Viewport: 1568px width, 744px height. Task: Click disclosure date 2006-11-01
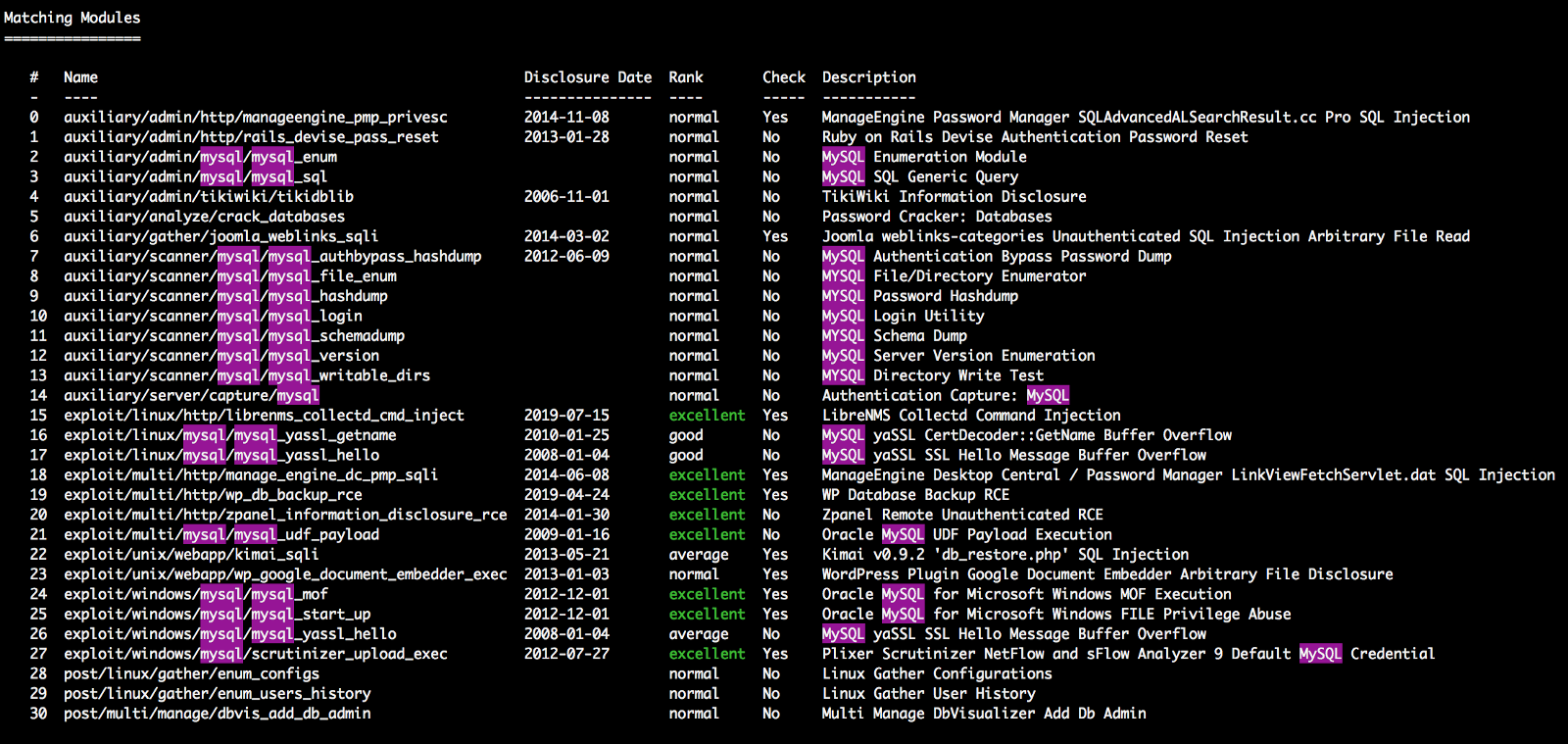pos(566,197)
